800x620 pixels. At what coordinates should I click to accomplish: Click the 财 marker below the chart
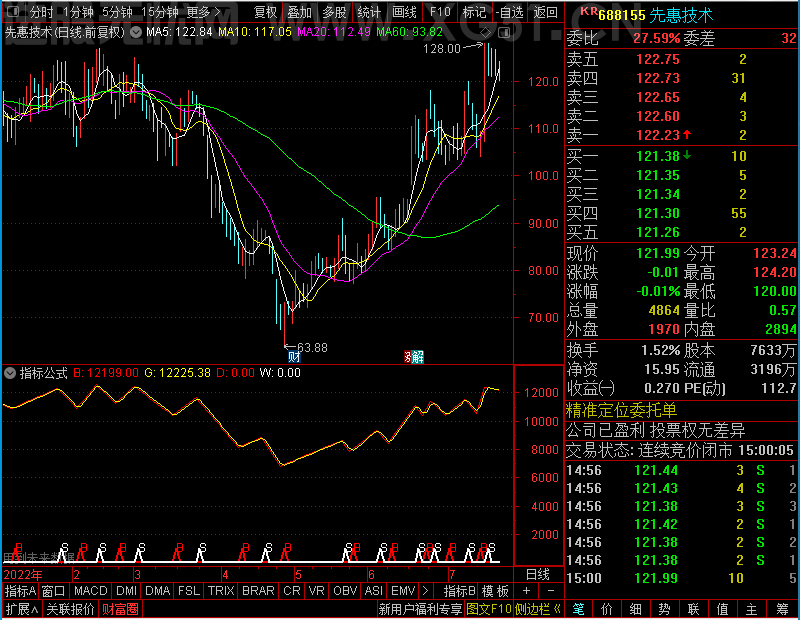(x=294, y=356)
